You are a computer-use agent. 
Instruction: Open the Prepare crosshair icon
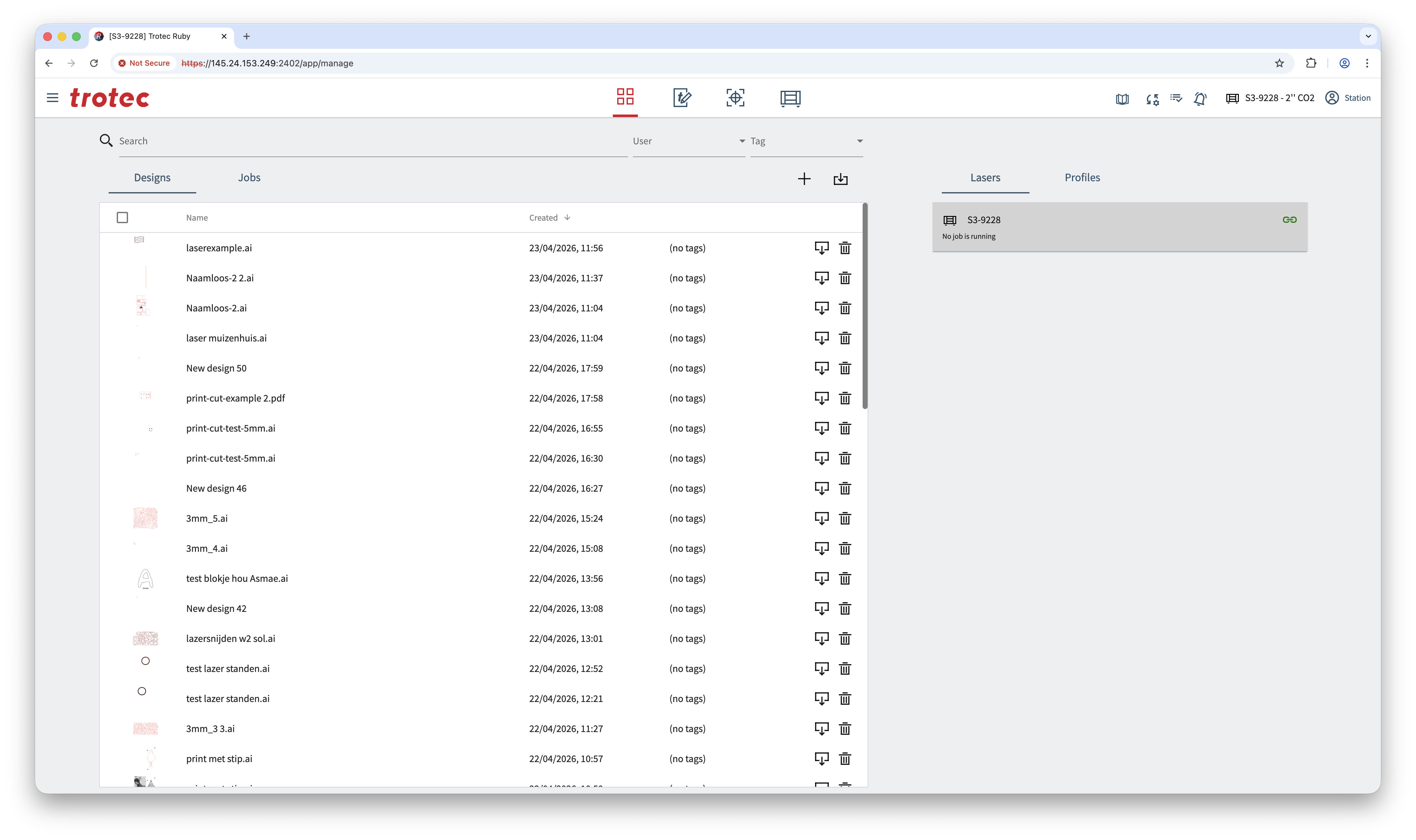coord(735,97)
